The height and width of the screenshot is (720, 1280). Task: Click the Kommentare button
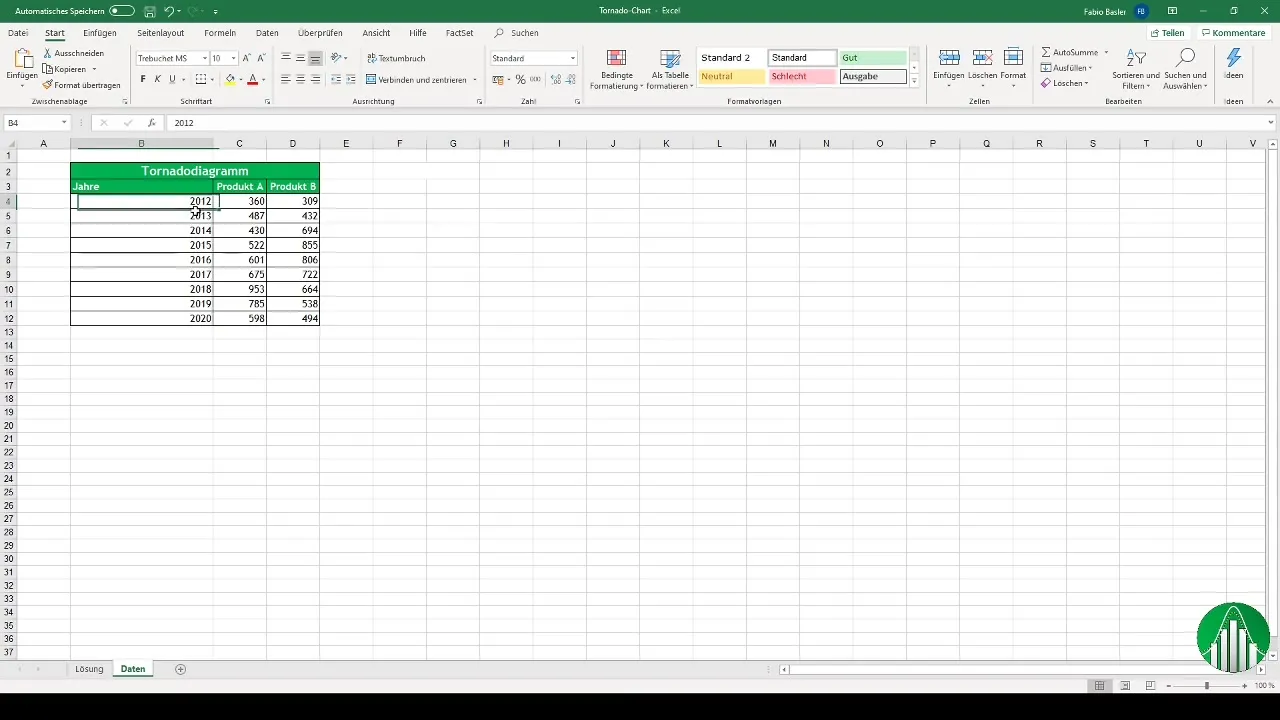[x=1233, y=33]
